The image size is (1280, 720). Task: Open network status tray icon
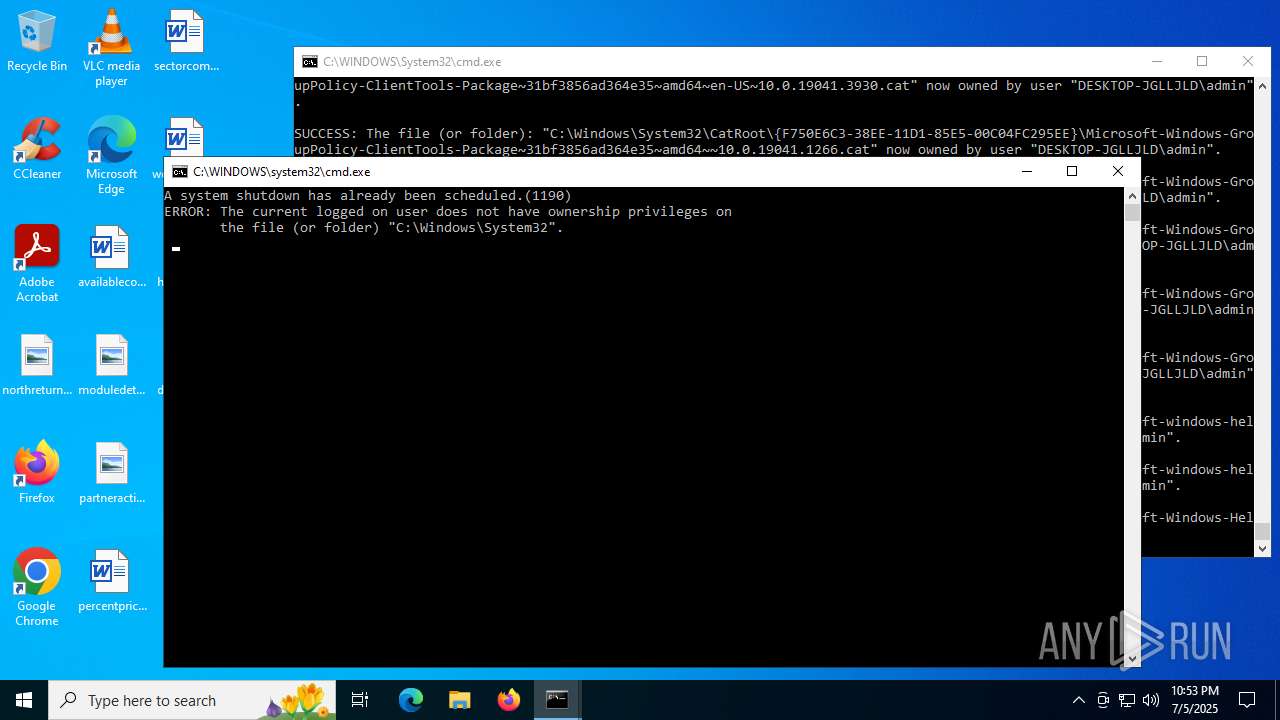click(1127, 700)
